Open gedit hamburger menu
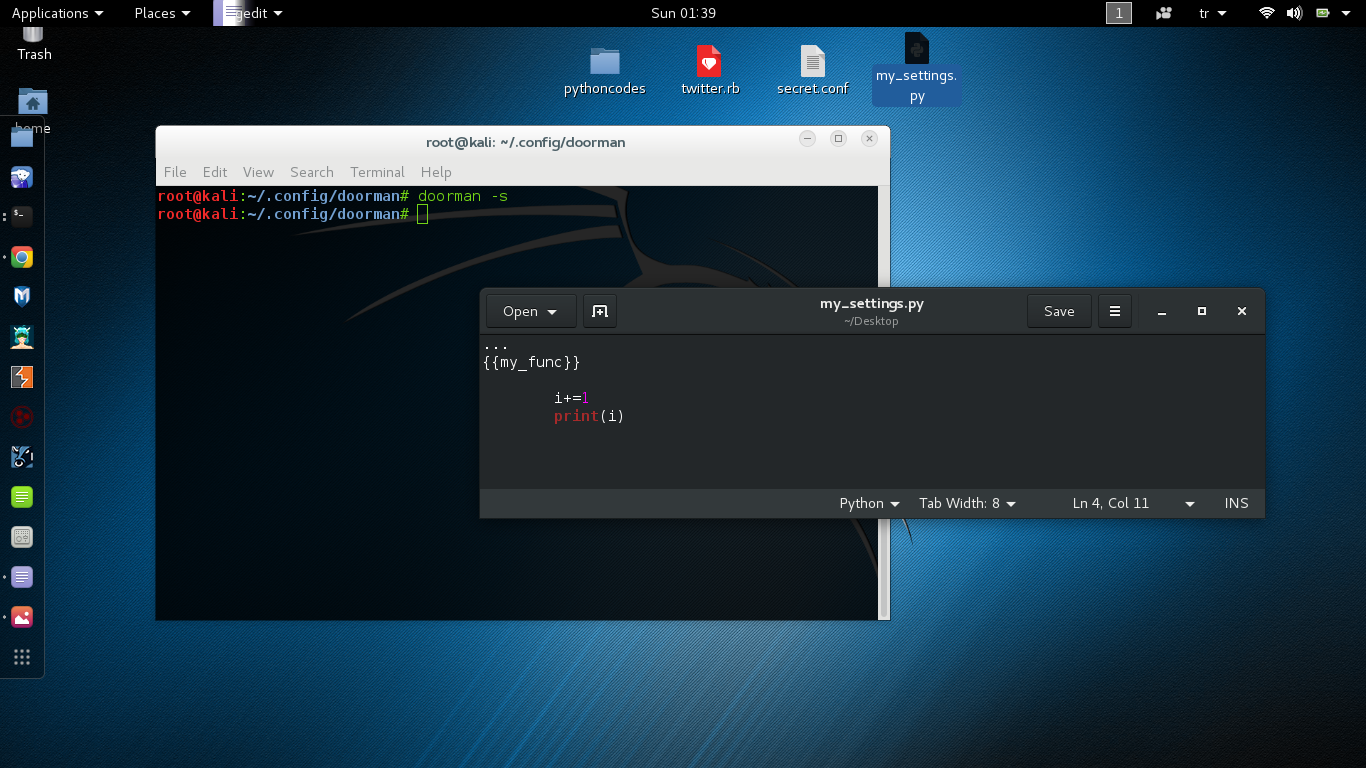Viewport: 1366px width, 768px height. (1115, 311)
